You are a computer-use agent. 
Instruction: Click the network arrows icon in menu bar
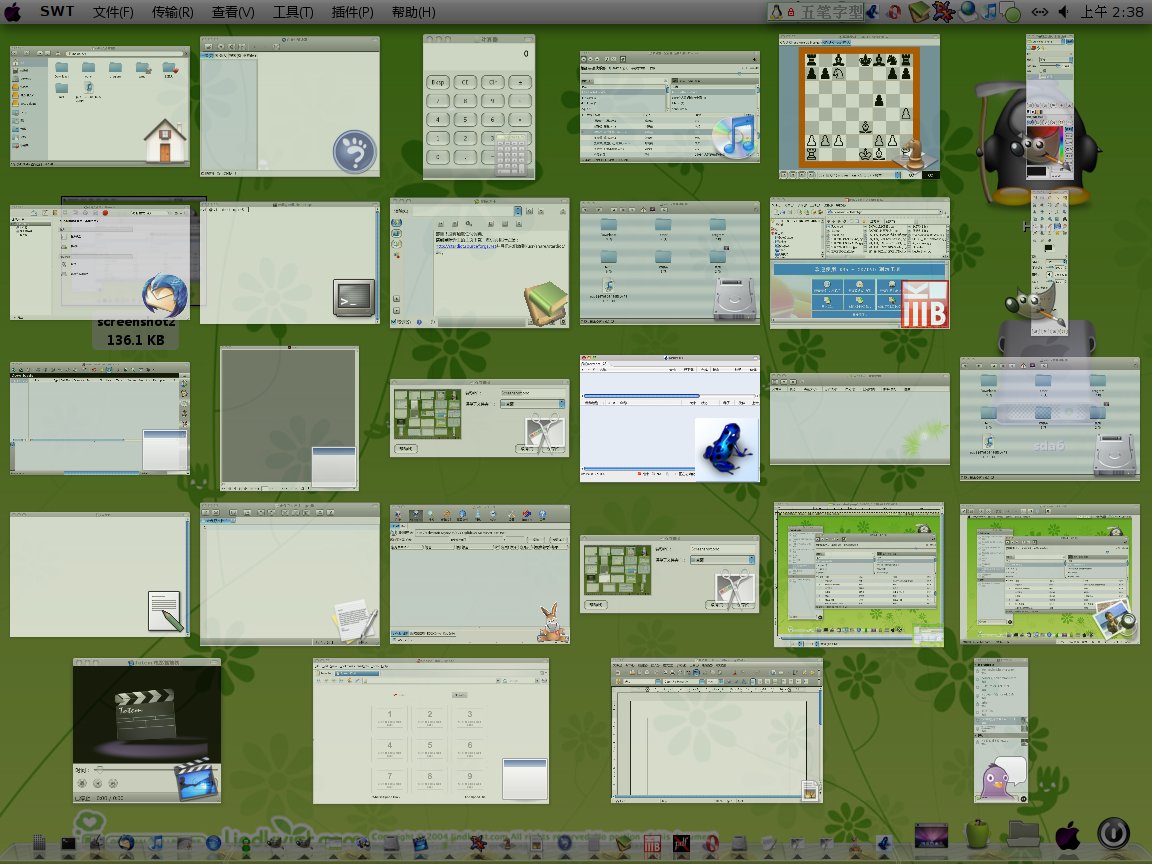tap(1040, 12)
